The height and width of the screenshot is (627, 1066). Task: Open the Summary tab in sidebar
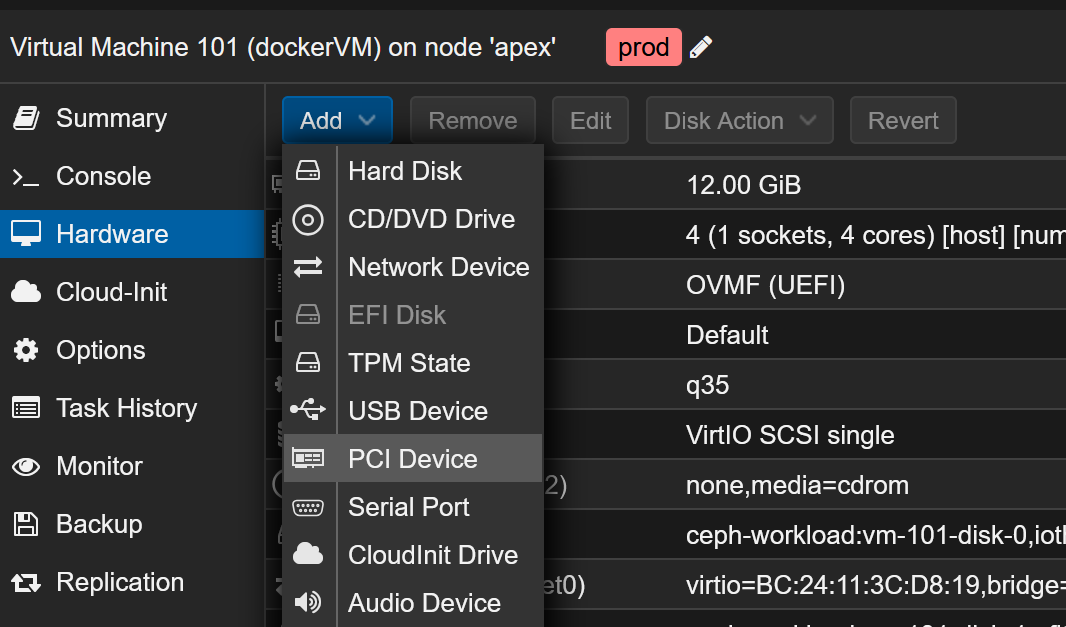111,118
